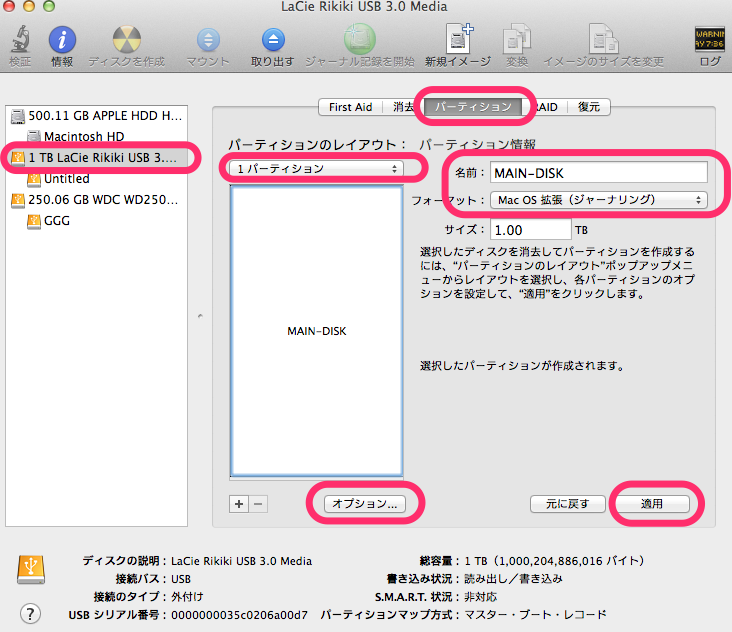Create a New Image (新規イメージ)
Viewport: 732px width, 632px height.
459,38
